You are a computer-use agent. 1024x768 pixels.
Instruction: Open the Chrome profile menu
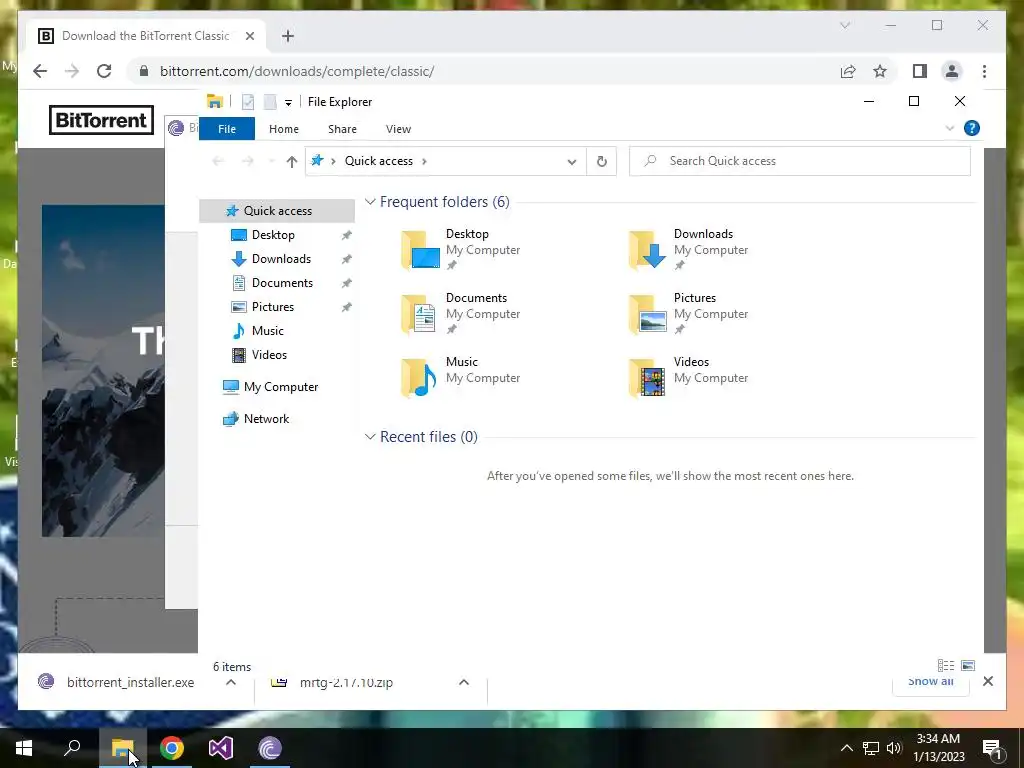point(952,71)
